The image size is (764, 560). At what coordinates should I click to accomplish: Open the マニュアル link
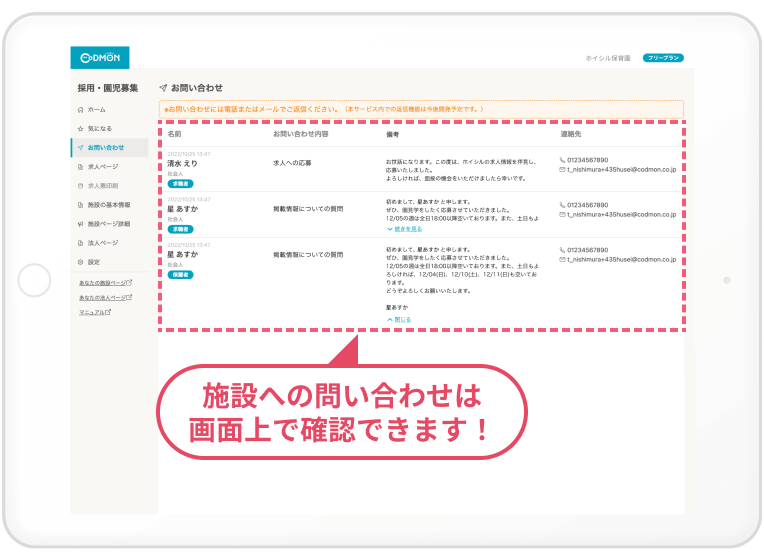(95, 312)
